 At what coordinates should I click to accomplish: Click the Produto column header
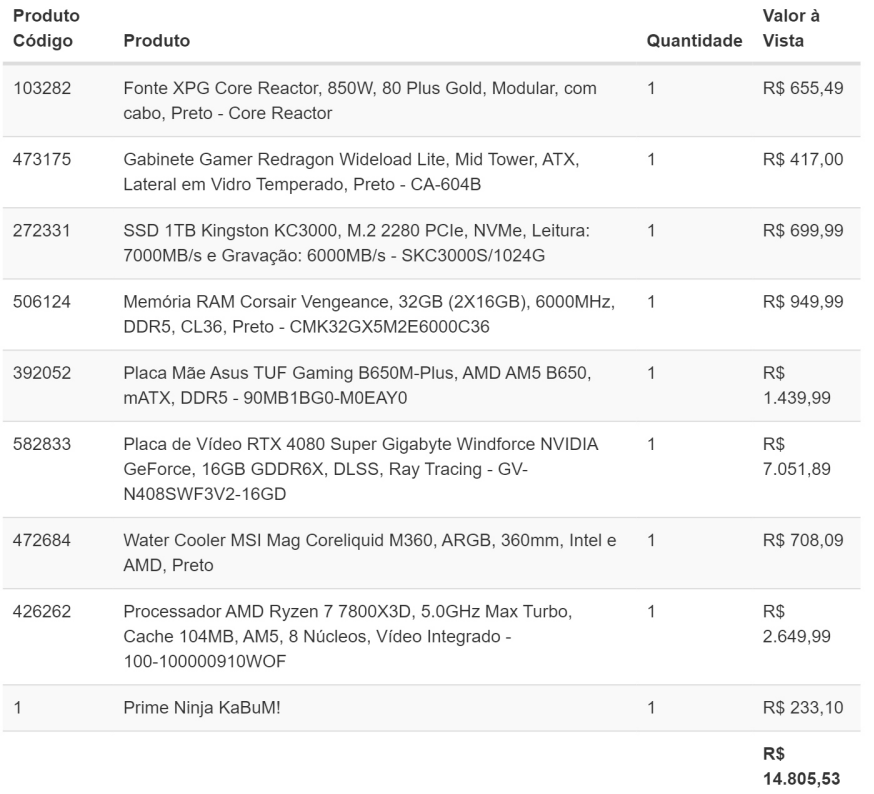pyautogui.click(x=157, y=41)
